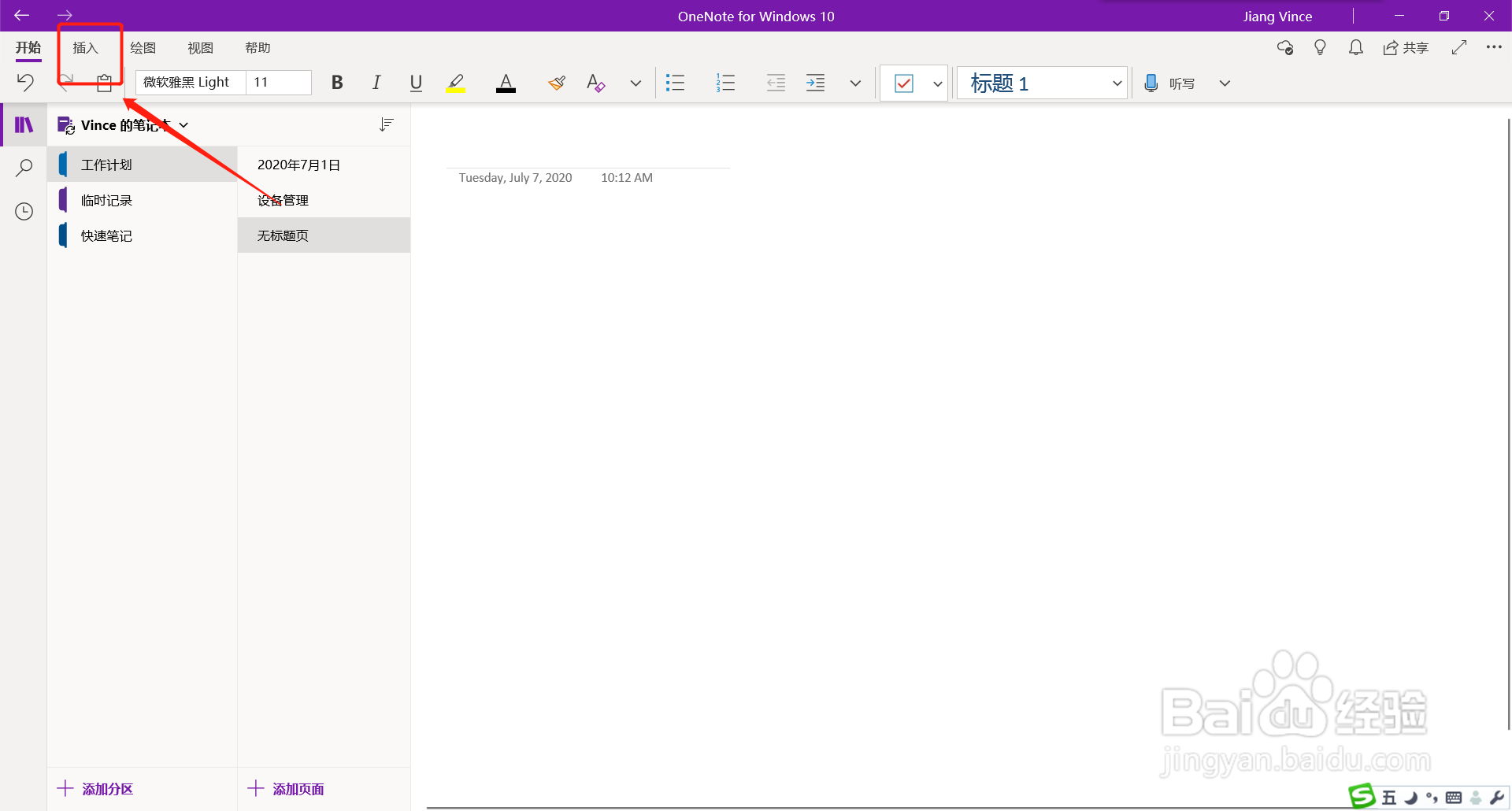The width and height of the screenshot is (1512, 811).
Task: Apply yellow text highlight color
Action: (x=455, y=83)
